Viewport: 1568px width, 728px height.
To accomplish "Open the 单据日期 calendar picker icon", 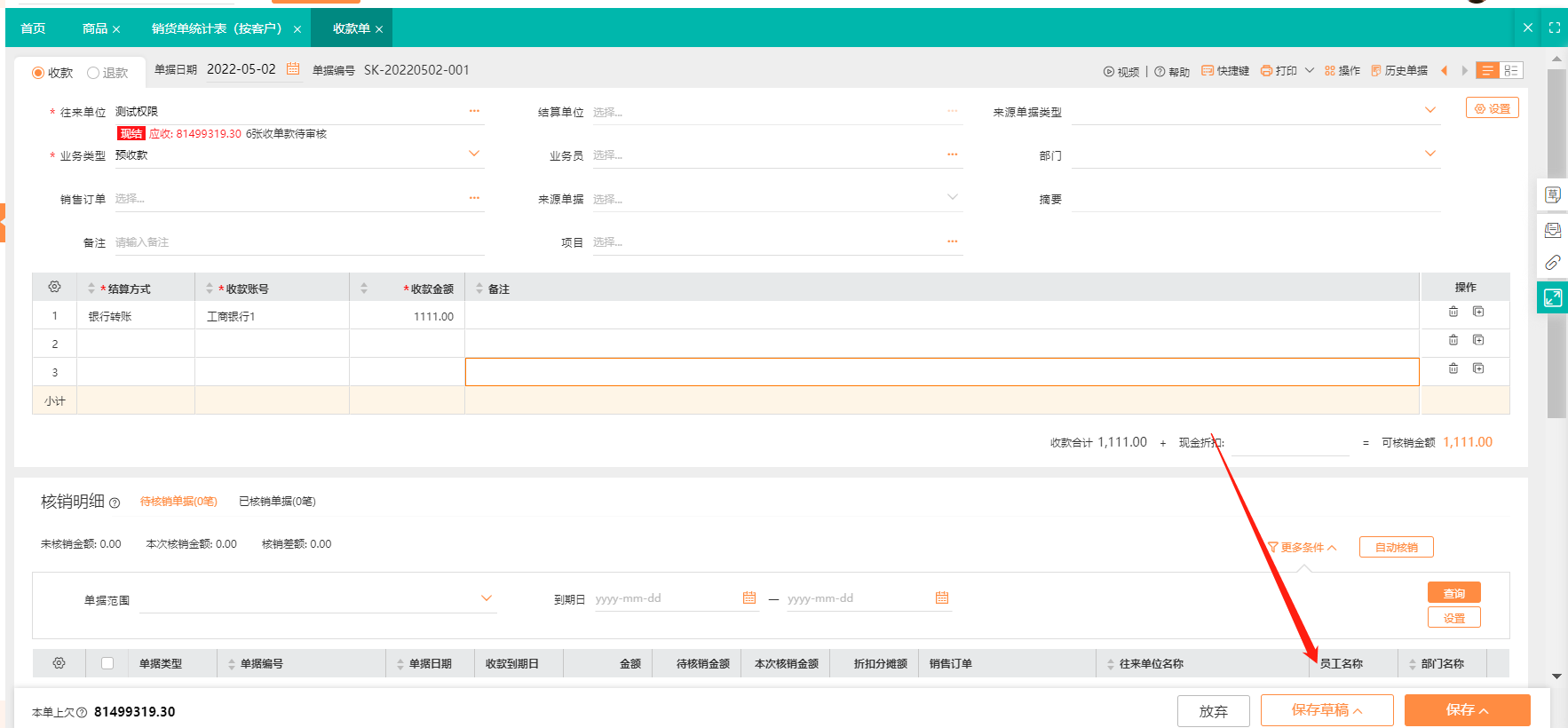I will 293,69.
